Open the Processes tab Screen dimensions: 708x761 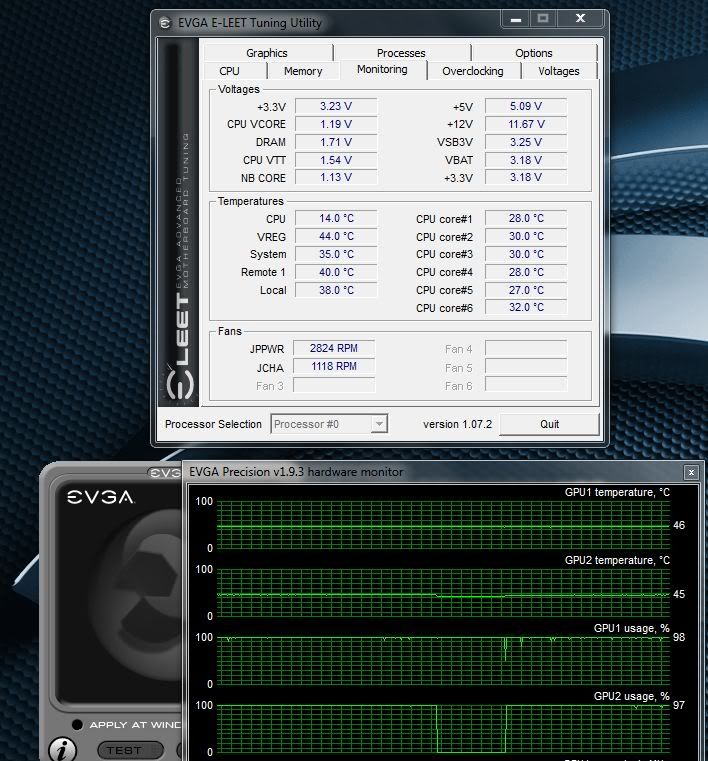click(401, 53)
